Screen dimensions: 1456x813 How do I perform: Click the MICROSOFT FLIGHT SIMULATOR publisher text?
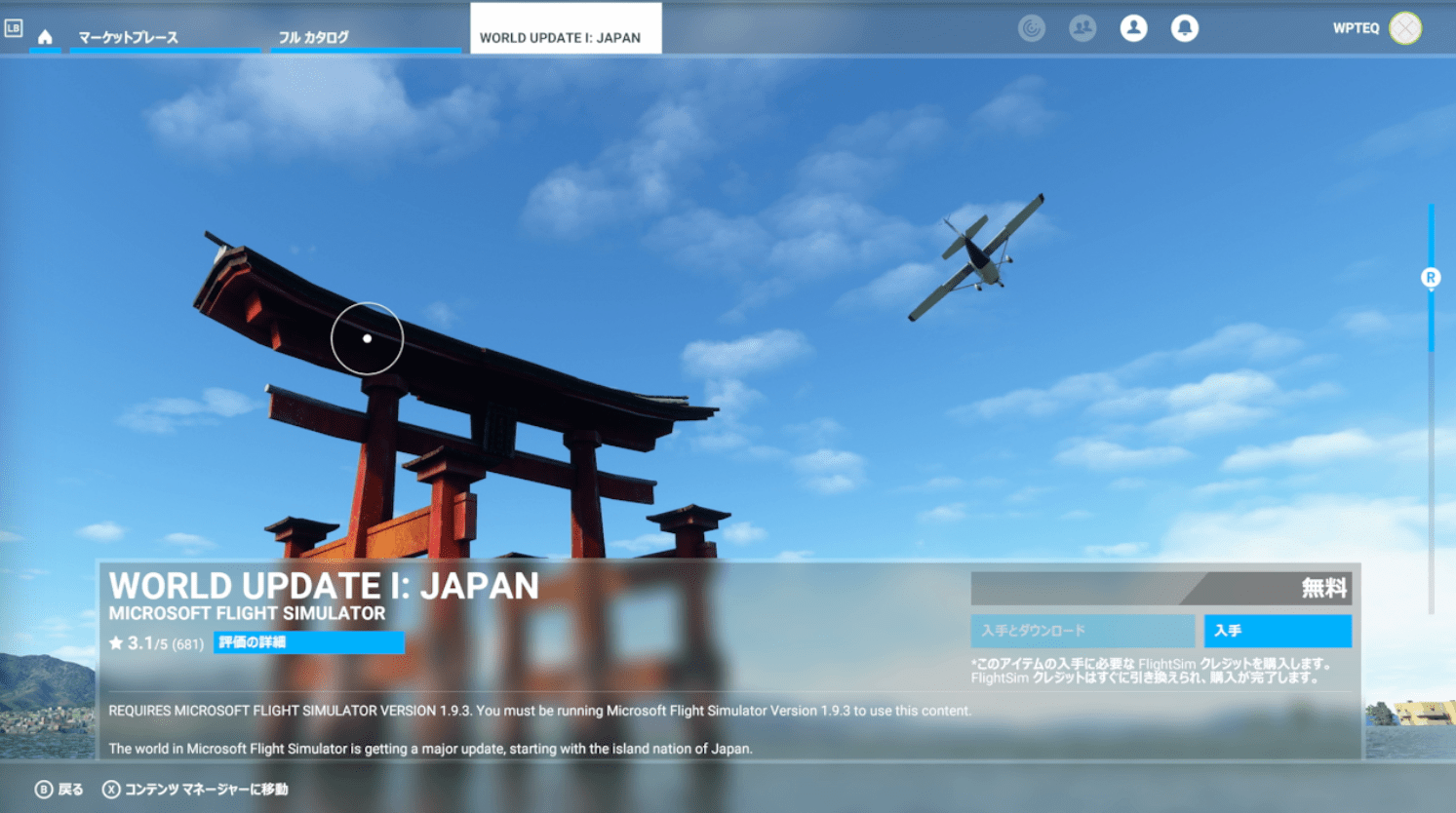click(247, 613)
